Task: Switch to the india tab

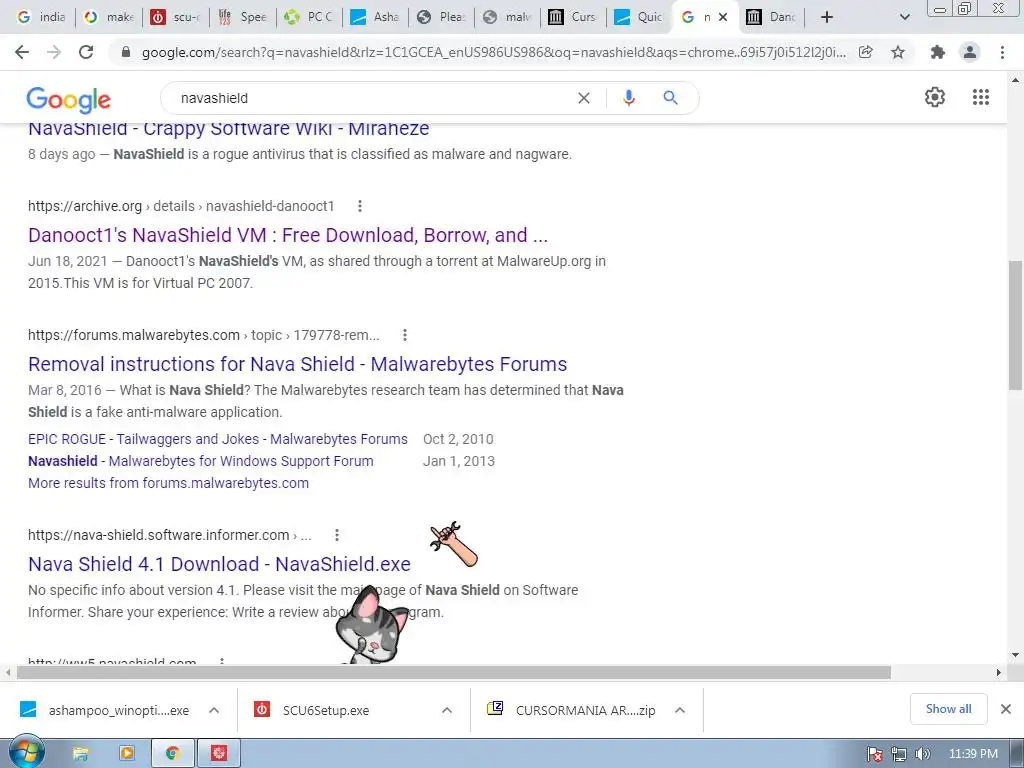Action: (40, 17)
